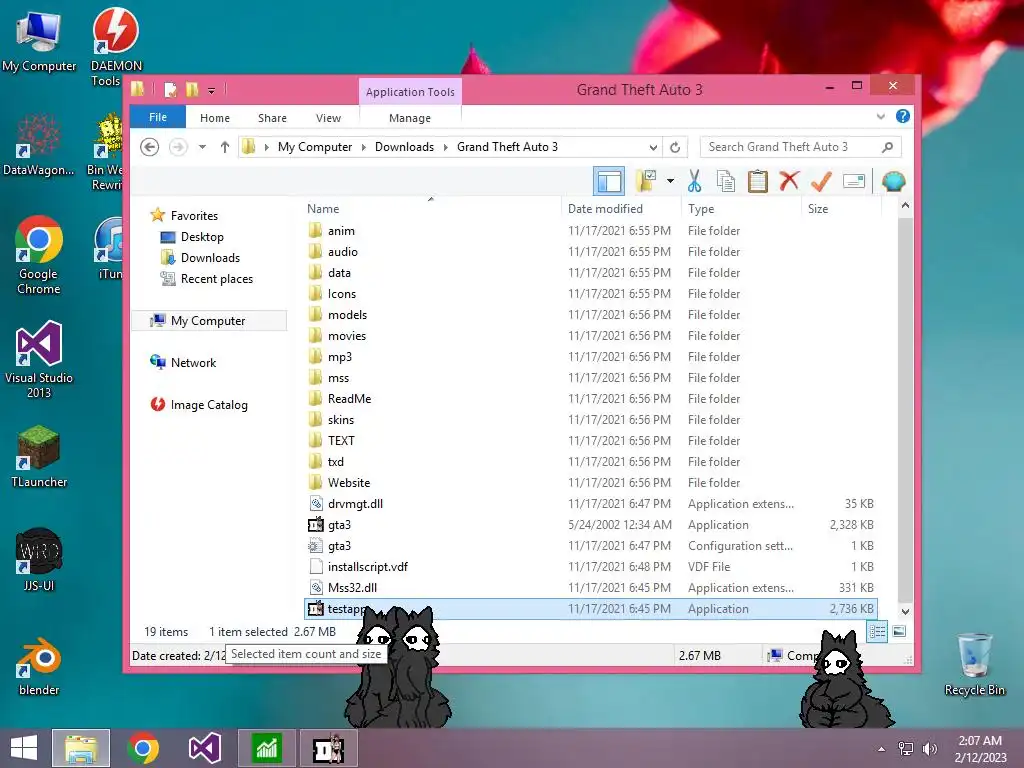
Task: Expand arrow after My Computer breadcrumb
Action: click(x=364, y=147)
